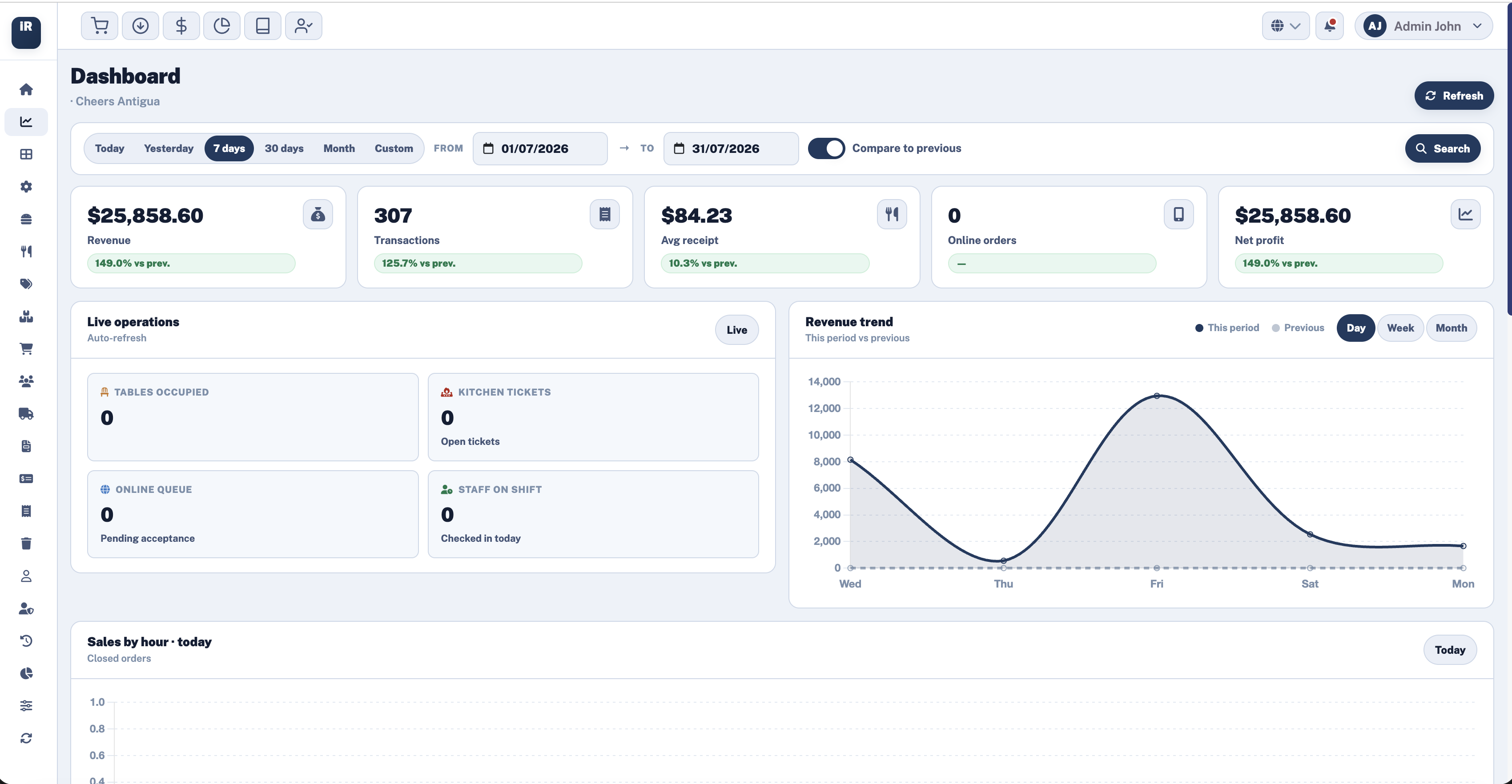Open the settings gear in the sidebar
This screenshot has height=784, width=1512.
click(x=26, y=187)
